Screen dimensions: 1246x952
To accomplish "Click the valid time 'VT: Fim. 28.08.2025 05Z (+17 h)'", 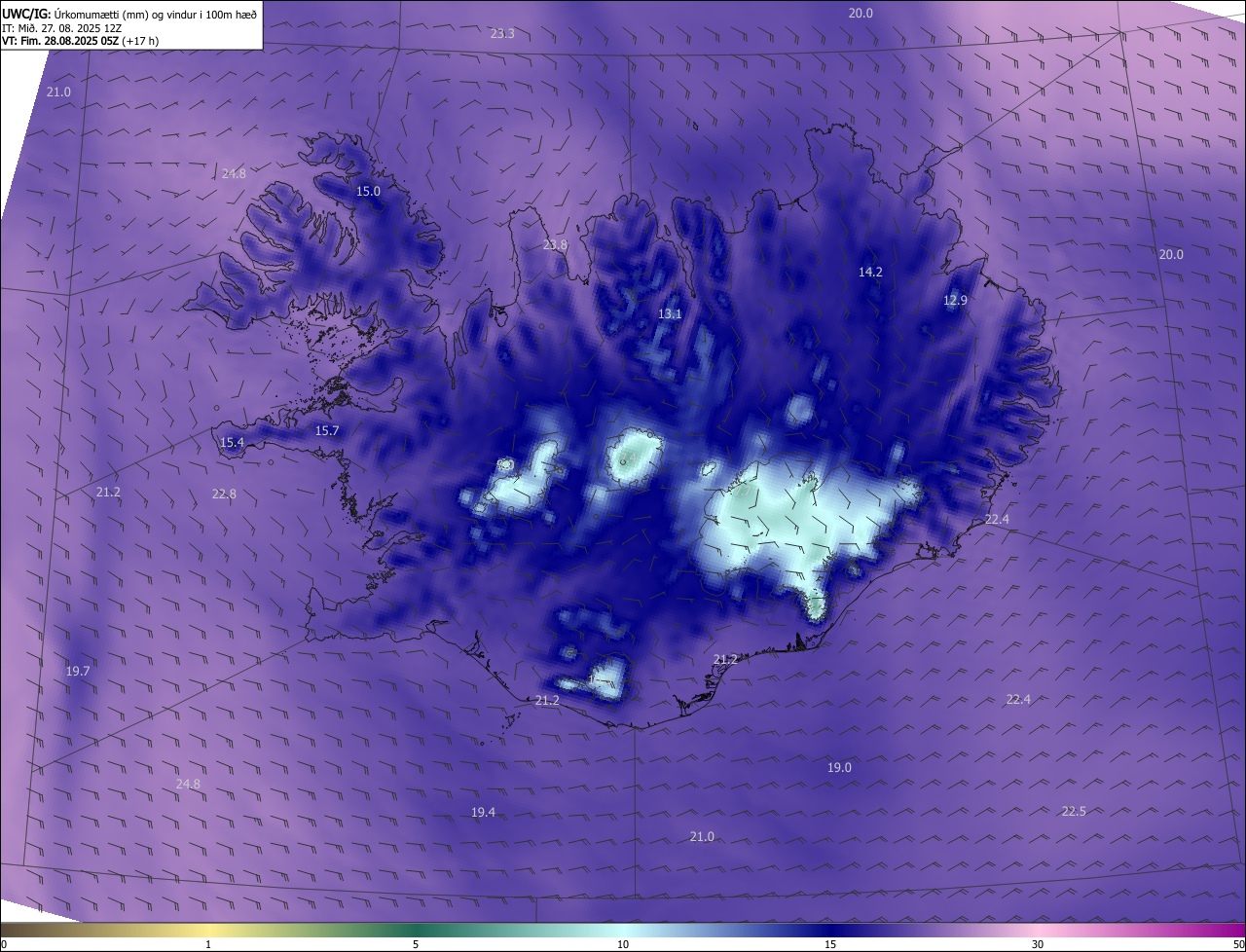I will coord(80,41).
